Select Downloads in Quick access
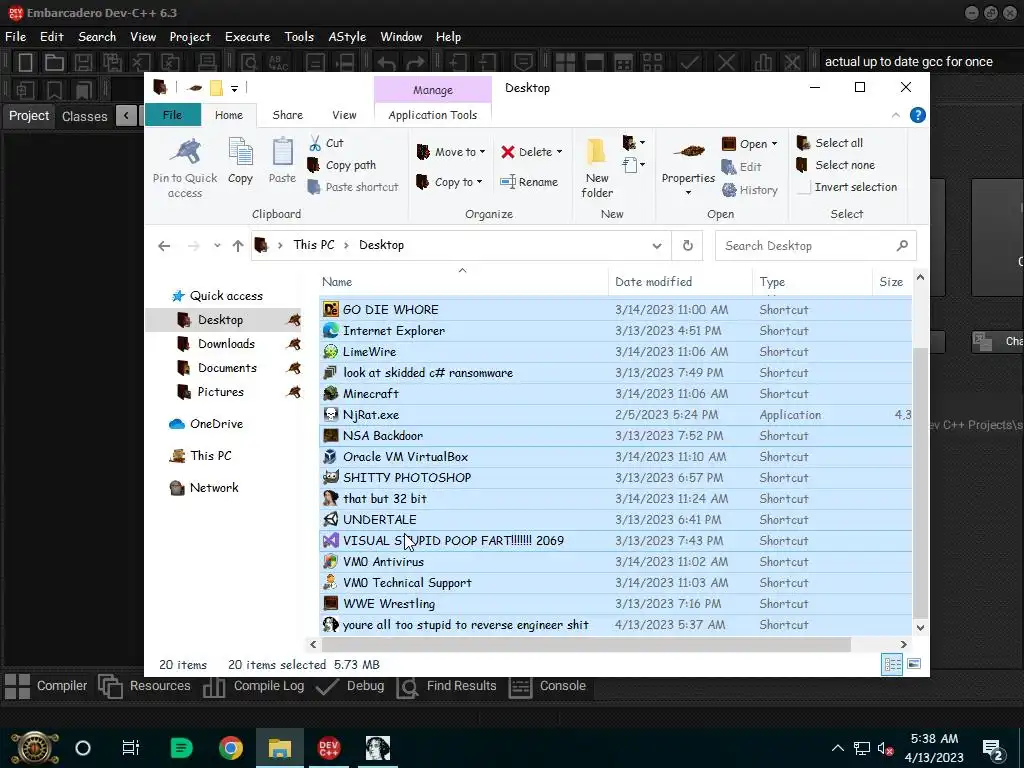Image resolution: width=1024 pixels, height=768 pixels. click(x=226, y=344)
